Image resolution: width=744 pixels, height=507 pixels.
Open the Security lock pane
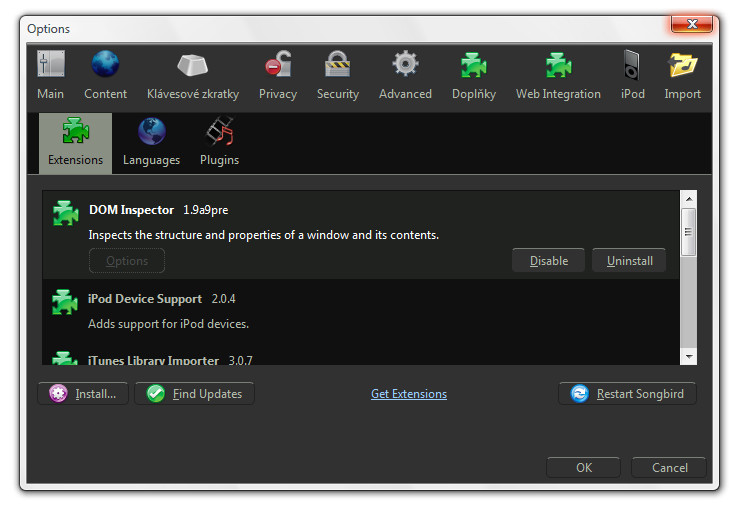coord(337,76)
